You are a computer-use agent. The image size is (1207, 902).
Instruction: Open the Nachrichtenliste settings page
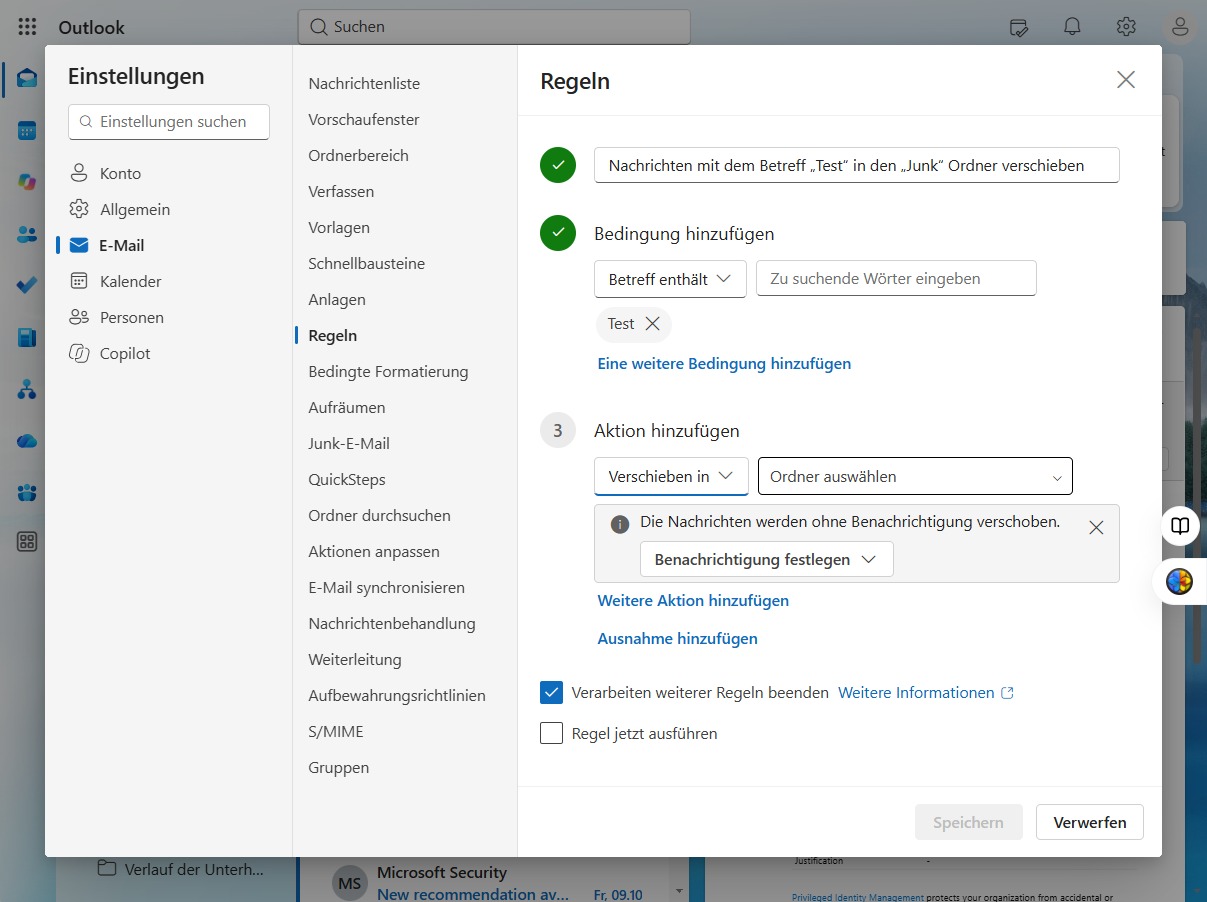point(364,83)
